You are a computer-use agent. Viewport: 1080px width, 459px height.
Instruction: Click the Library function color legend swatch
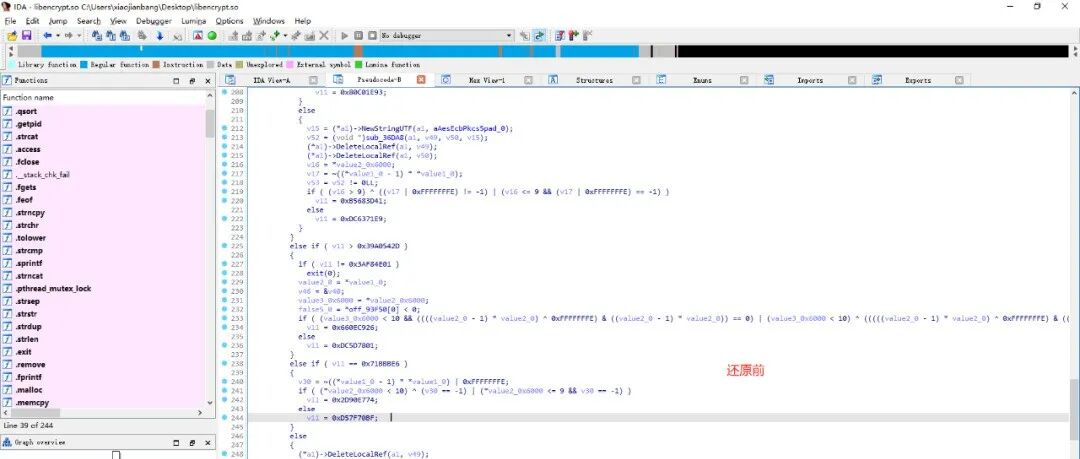point(12,65)
